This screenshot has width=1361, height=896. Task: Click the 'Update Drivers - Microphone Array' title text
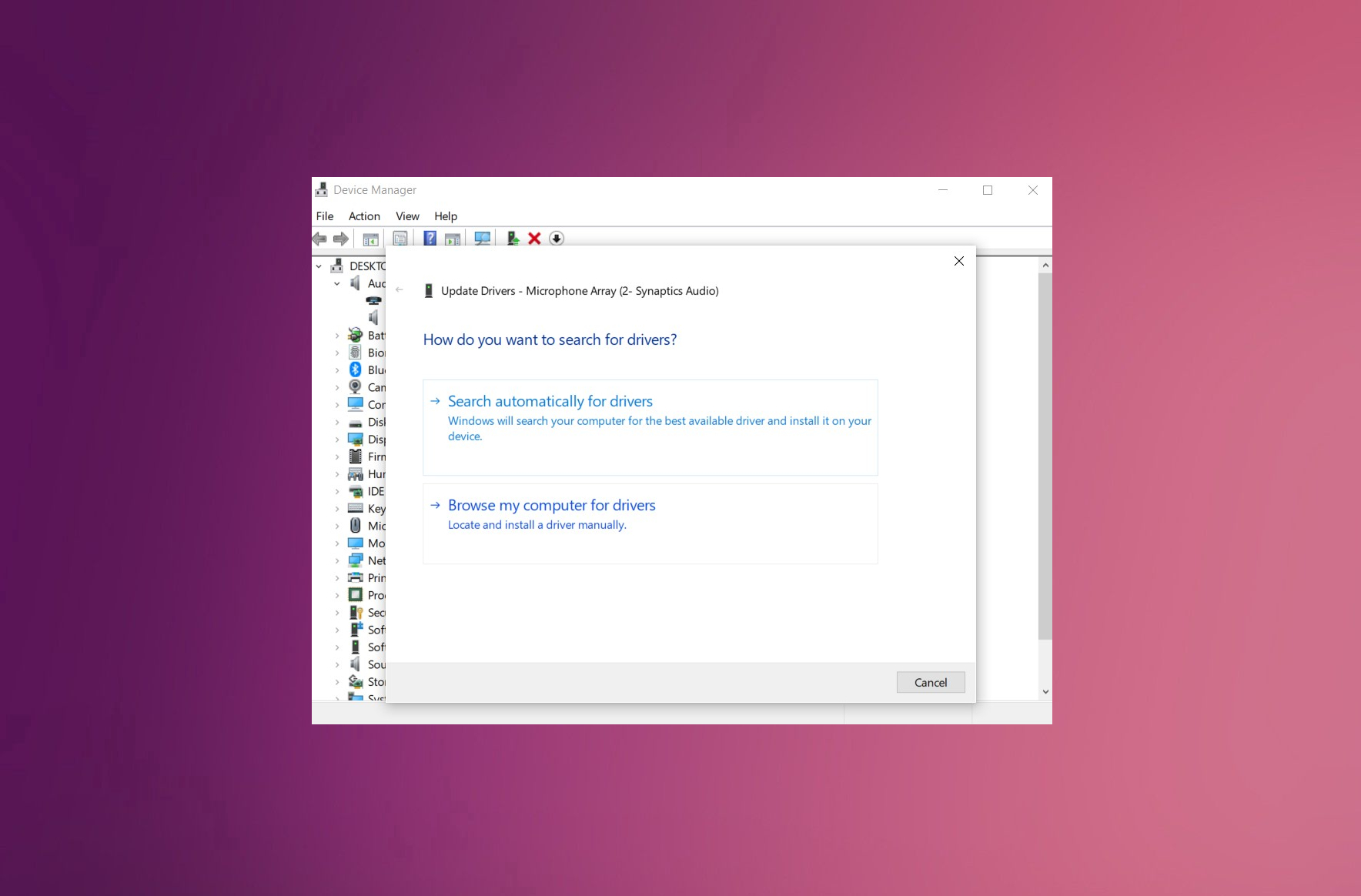point(580,291)
